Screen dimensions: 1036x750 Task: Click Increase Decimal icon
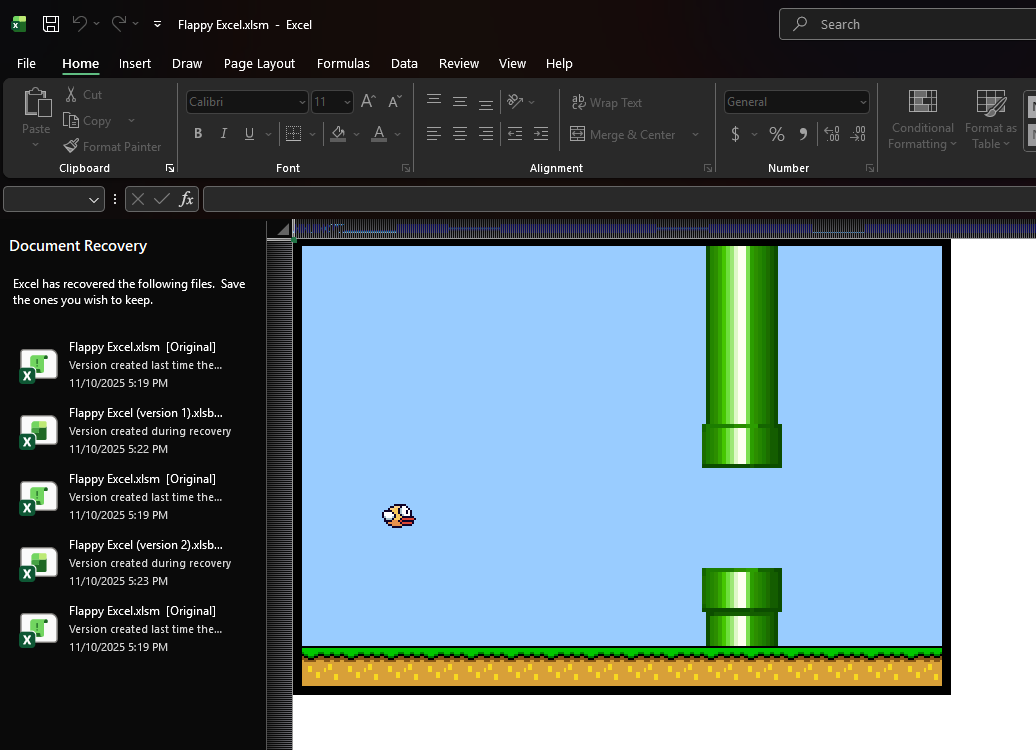832,134
